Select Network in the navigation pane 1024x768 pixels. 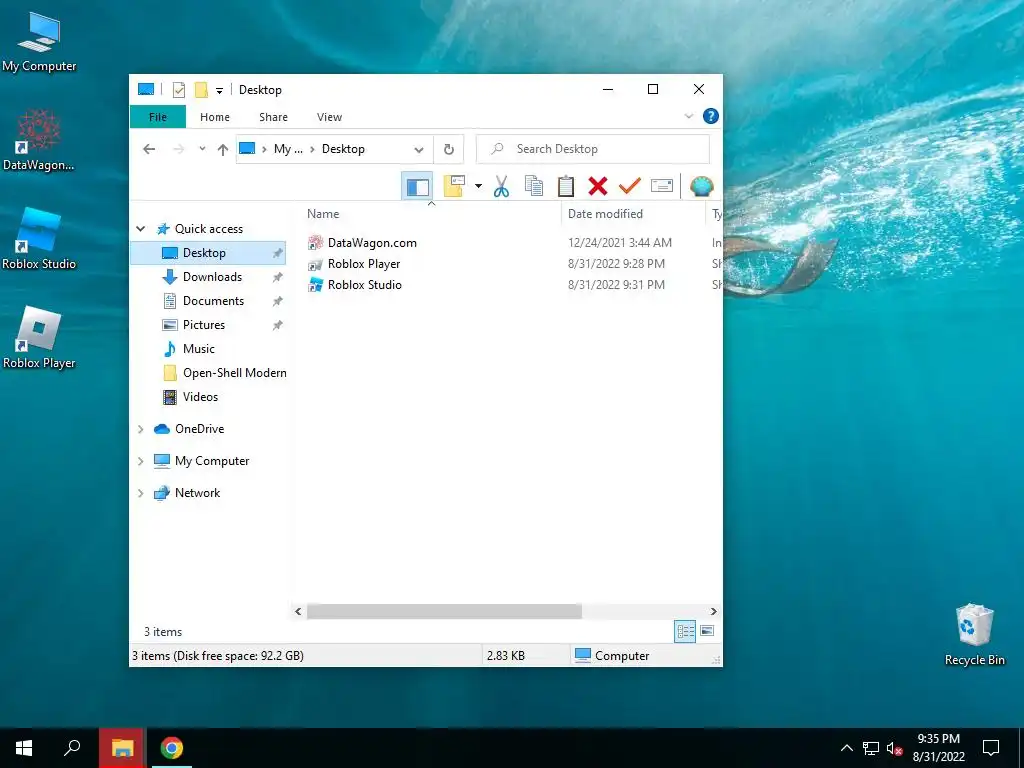[x=197, y=493]
